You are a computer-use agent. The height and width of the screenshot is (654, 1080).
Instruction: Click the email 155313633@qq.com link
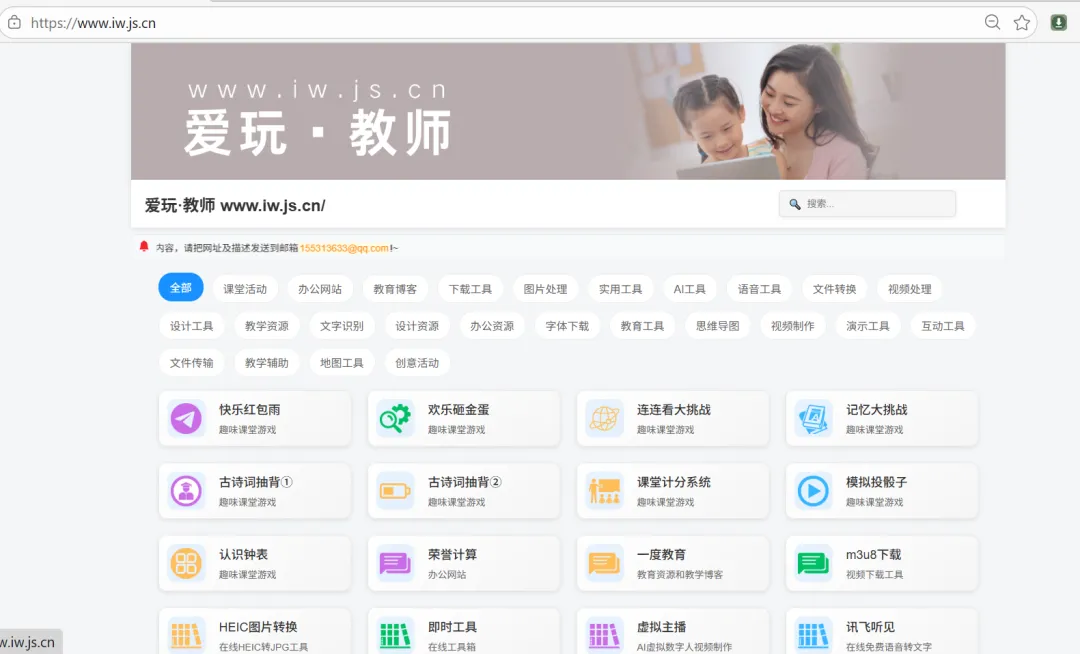point(344,248)
